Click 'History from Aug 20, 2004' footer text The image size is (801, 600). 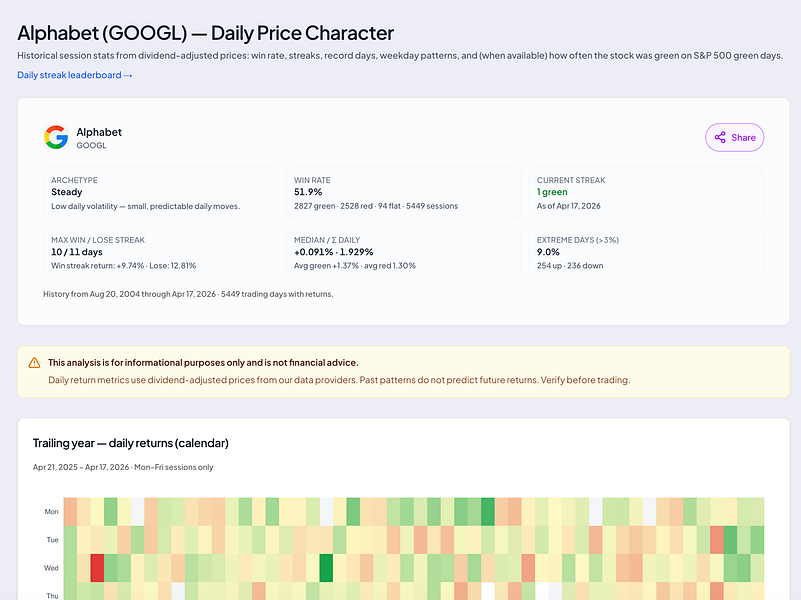[91, 294]
